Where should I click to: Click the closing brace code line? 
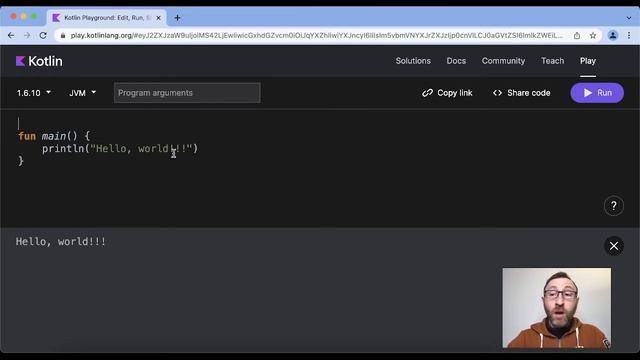pyautogui.click(x=21, y=161)
